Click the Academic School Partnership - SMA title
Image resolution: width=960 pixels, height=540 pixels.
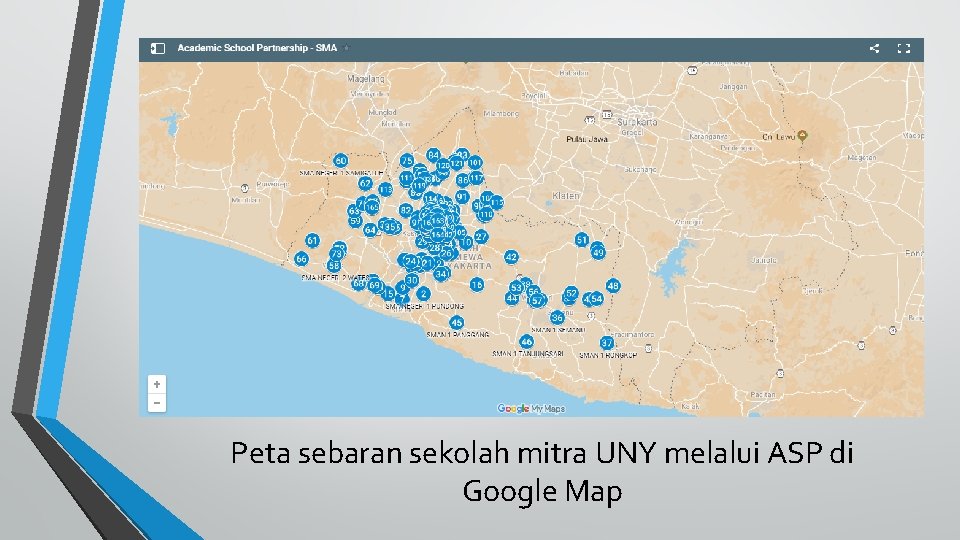pos(257,48)
